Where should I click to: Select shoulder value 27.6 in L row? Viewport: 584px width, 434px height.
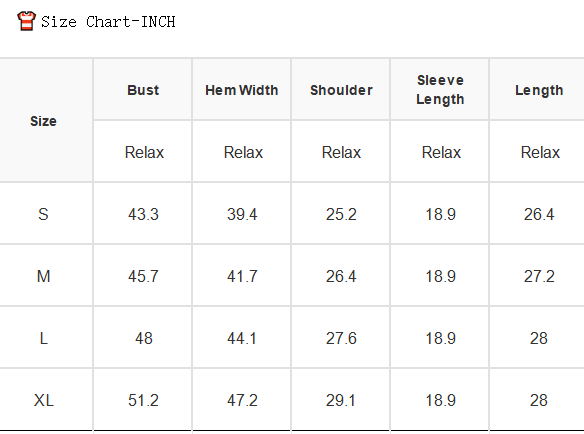tap(341, 339)
